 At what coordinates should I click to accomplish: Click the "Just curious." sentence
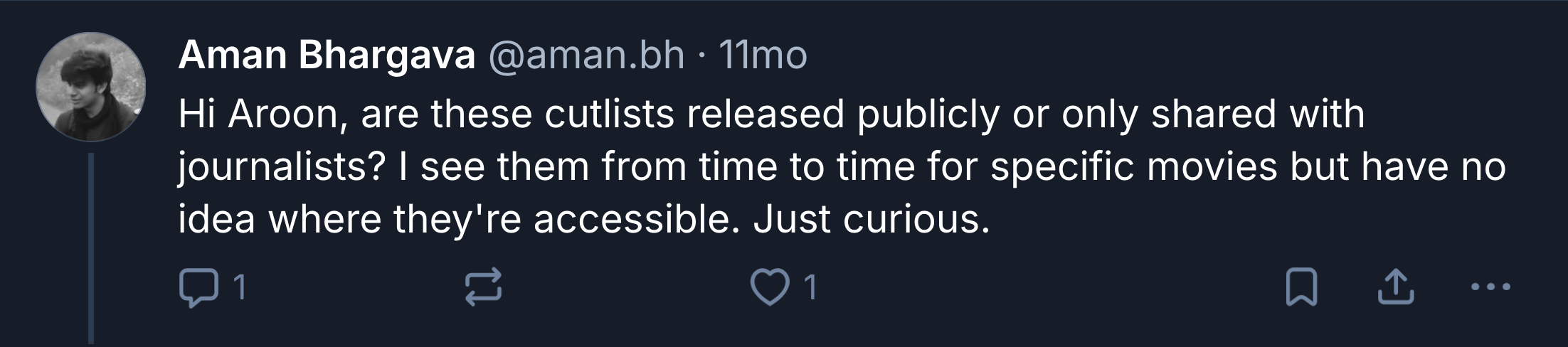pyautogui.click(x=871, y=220)
